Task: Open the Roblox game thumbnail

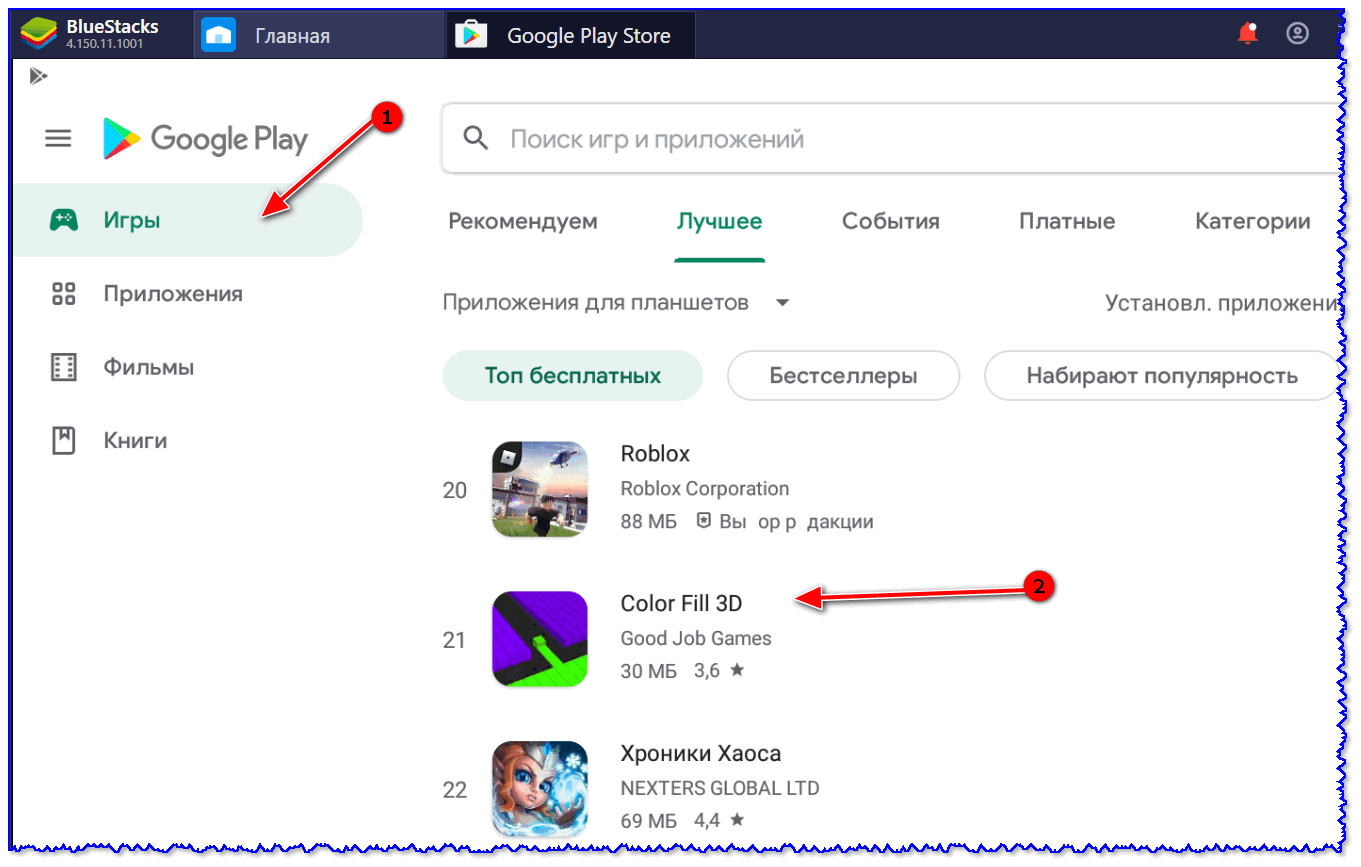Action: click(539, 489)
